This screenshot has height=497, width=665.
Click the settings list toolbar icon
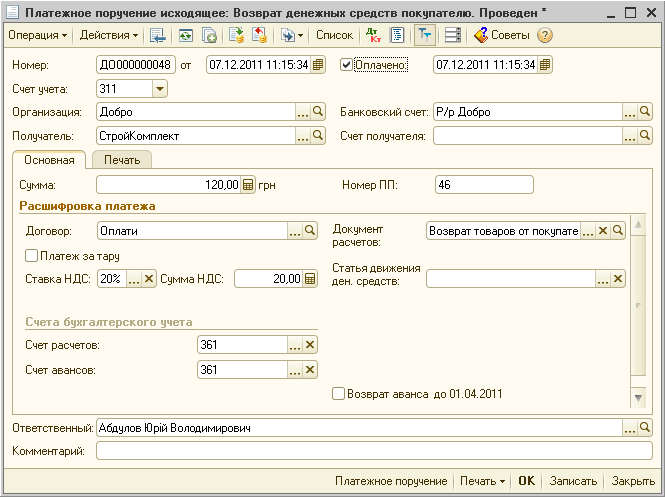pyautogui.click(x=453, y=35)
